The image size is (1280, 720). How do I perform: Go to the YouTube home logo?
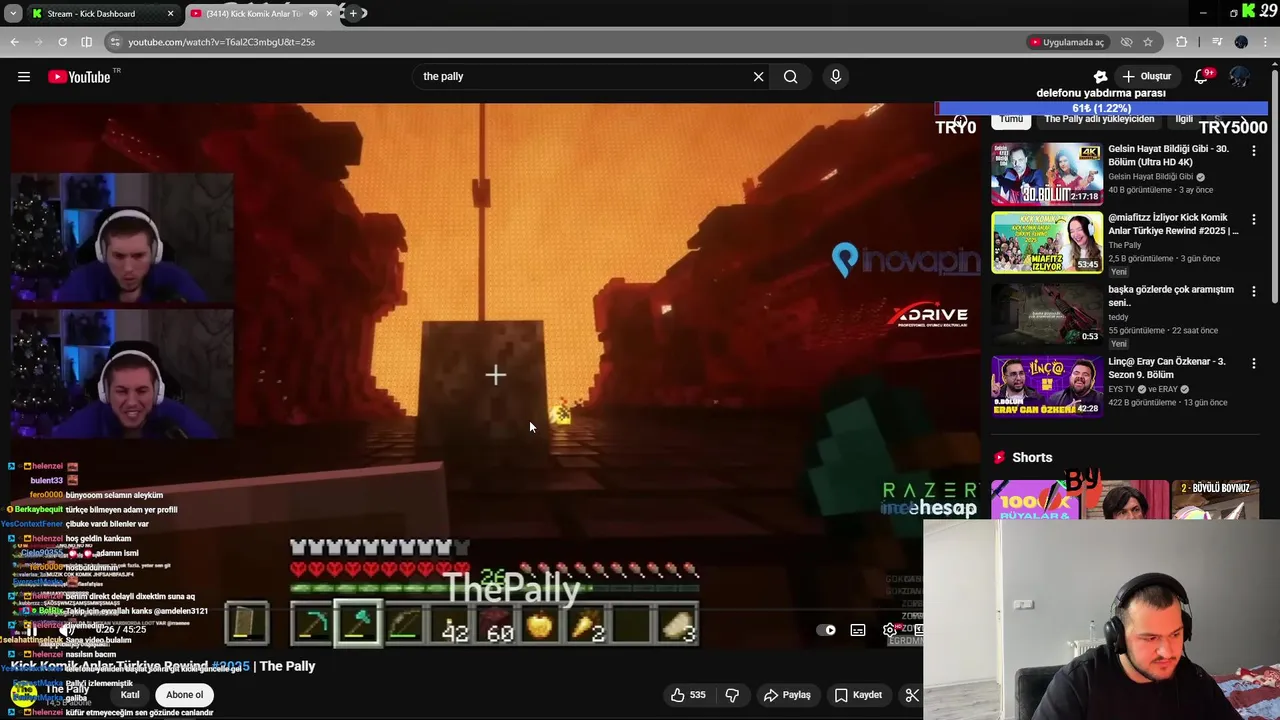(79, 77)
